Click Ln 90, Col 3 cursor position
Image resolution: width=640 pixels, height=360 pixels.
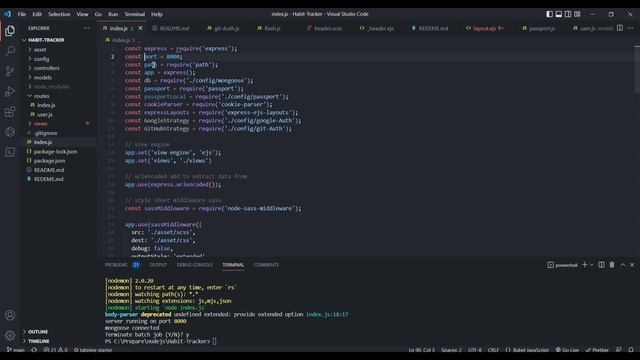pyautogui.click(x=422, y=350)
